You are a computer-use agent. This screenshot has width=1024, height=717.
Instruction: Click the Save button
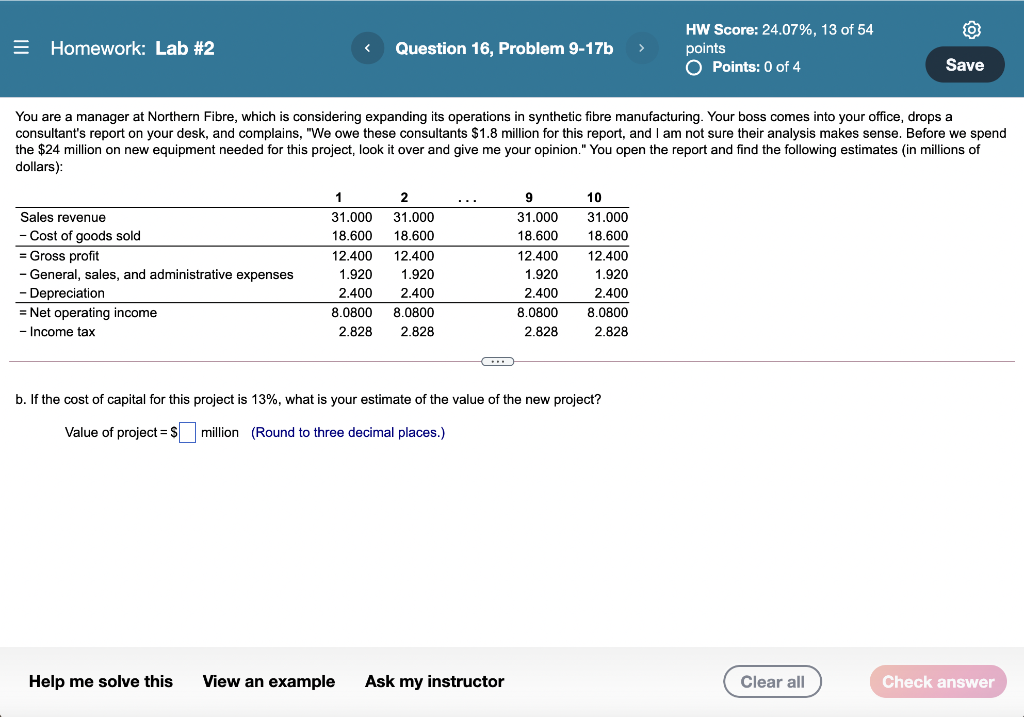click(964, 64)
